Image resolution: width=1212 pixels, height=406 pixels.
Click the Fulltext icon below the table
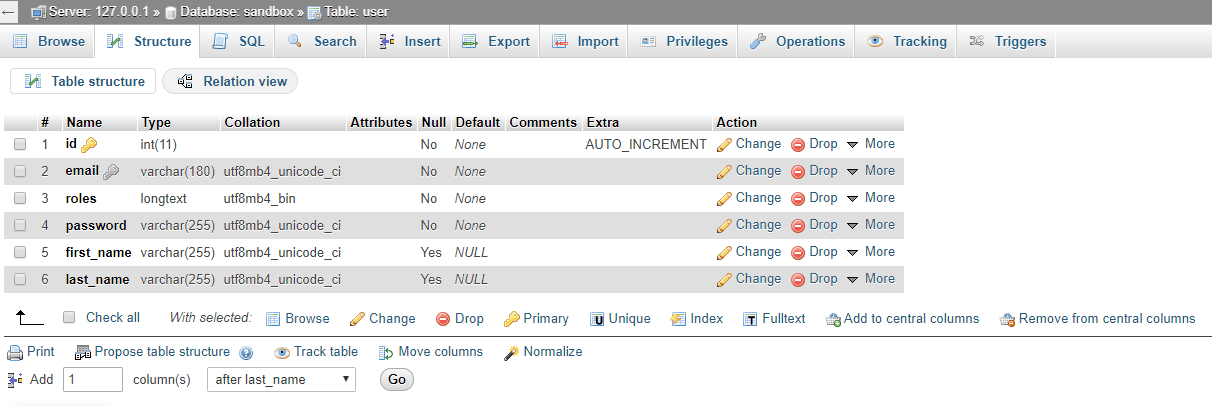[x=750, y=319]
